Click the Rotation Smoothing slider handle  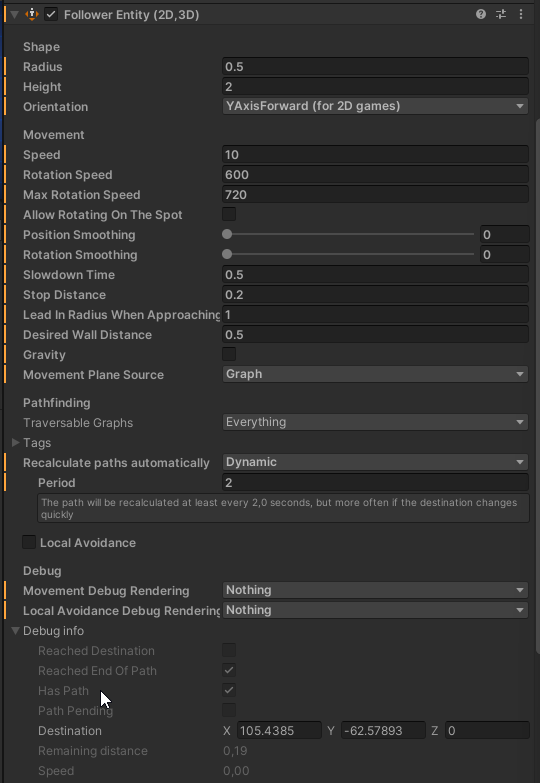click(227, 254)
